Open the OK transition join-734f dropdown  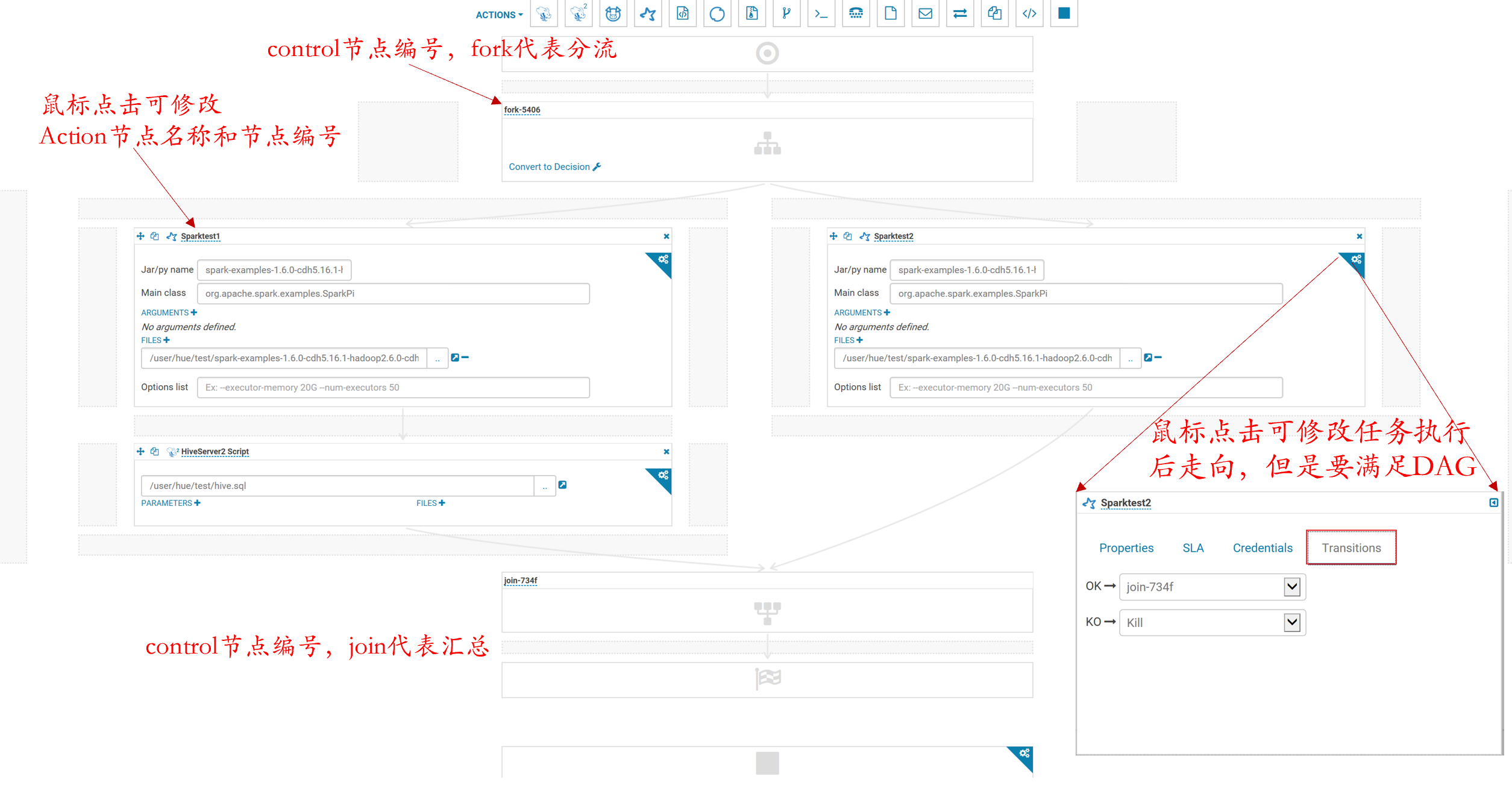pos(1212,587)
